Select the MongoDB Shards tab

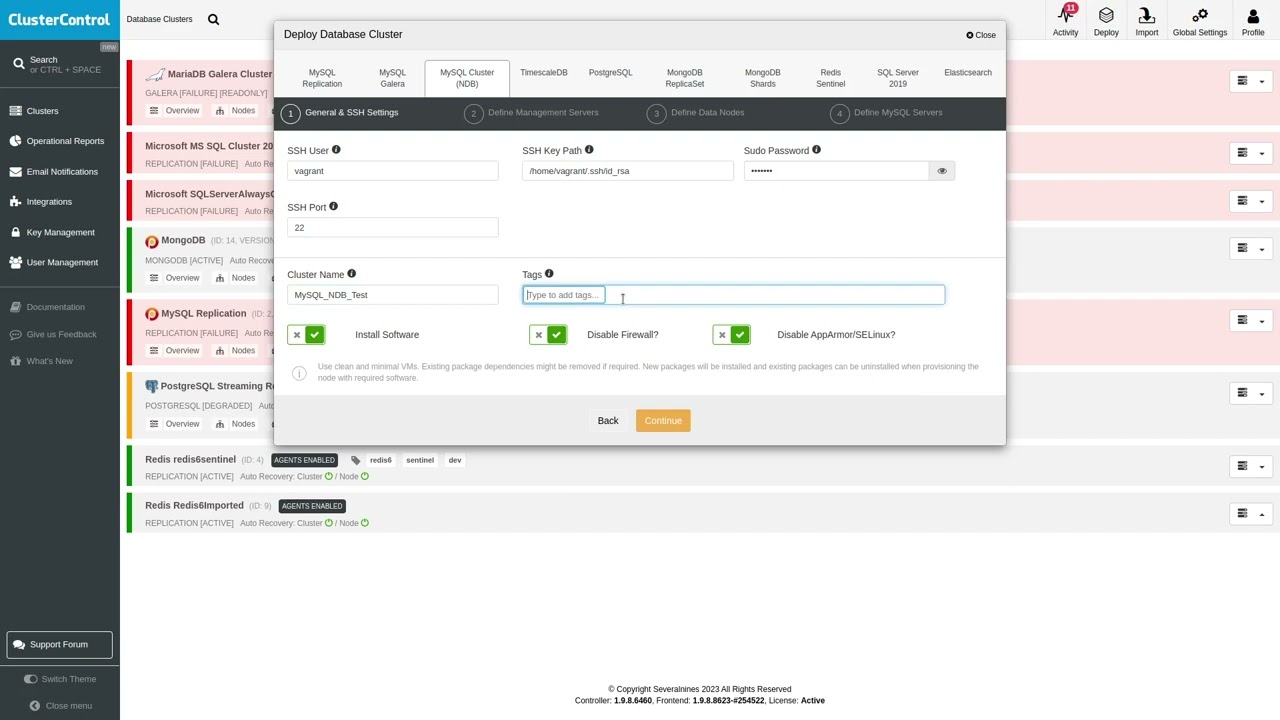coord(762,78)
